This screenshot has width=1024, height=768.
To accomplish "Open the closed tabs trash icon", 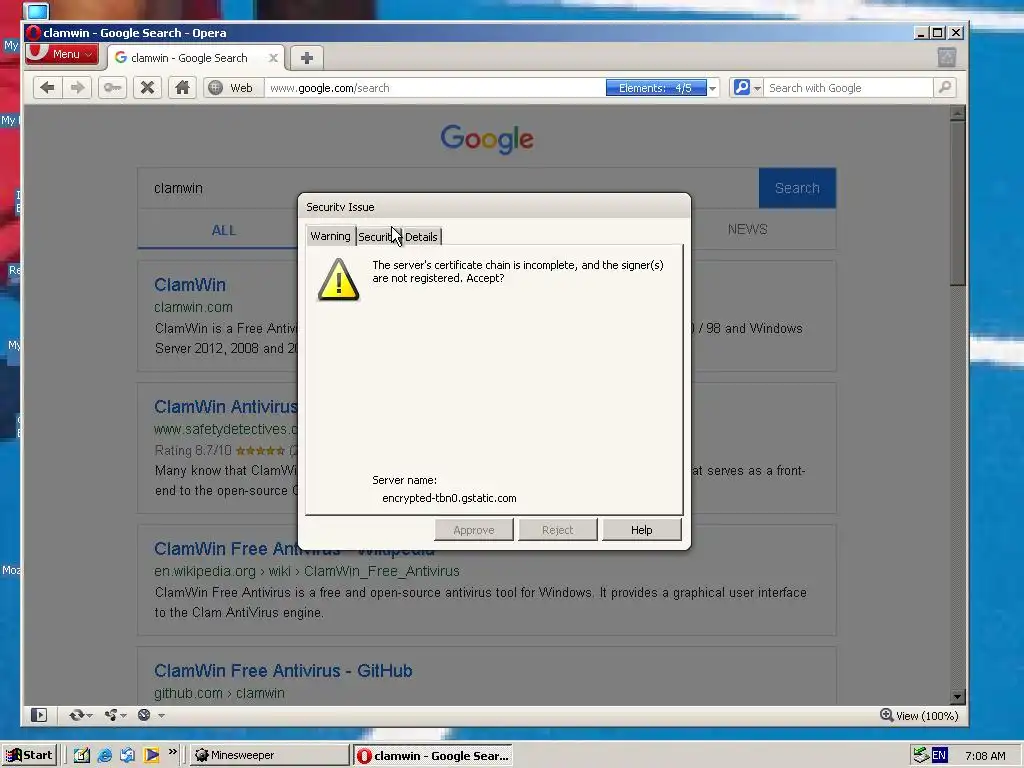I will click(x=946, y=57).
